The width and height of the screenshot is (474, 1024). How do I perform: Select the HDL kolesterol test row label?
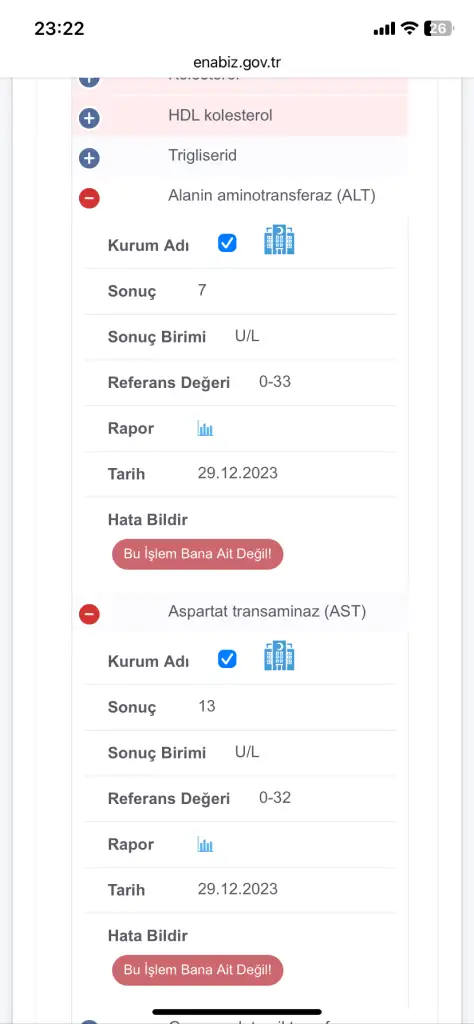(x=220, y=116)
